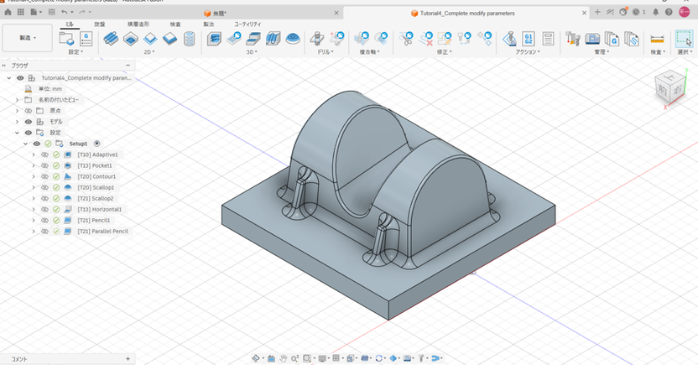Image resolution: width=698 pixels, height=365 pixels.
Task: Switch to the 積層造形 ribbon tab
Action: click(x=138, y=24)
